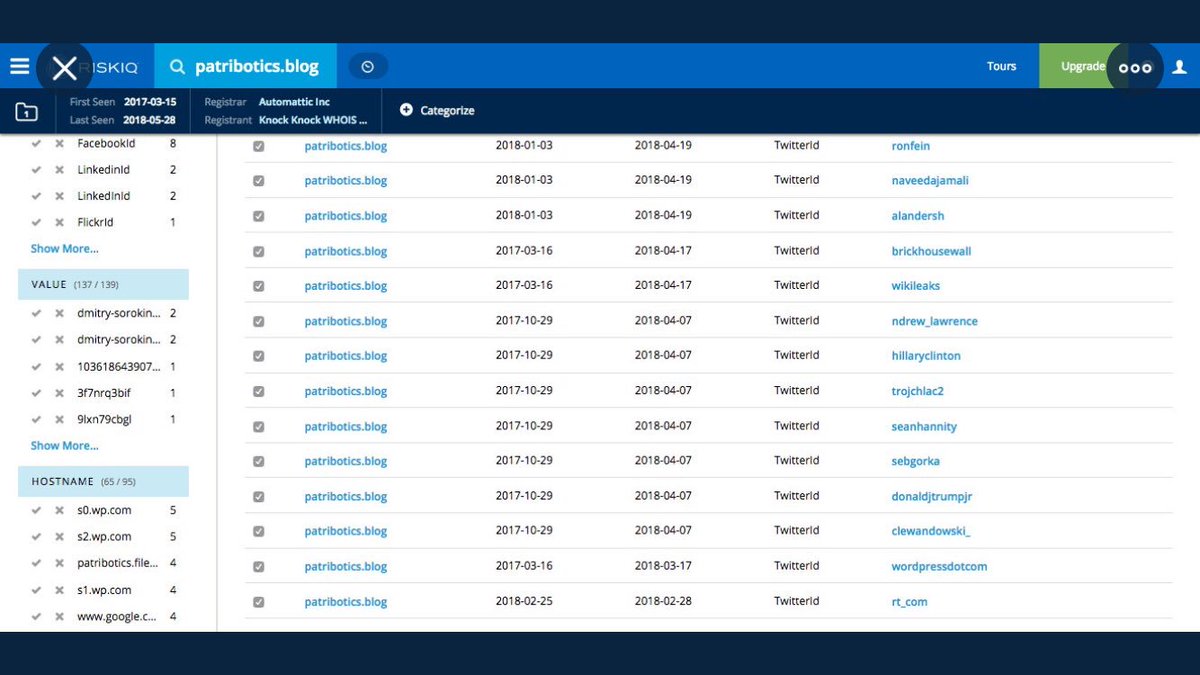Include the FlickrId filter checkmark
Screen dimensions: 1200x675
coord(36,222)
